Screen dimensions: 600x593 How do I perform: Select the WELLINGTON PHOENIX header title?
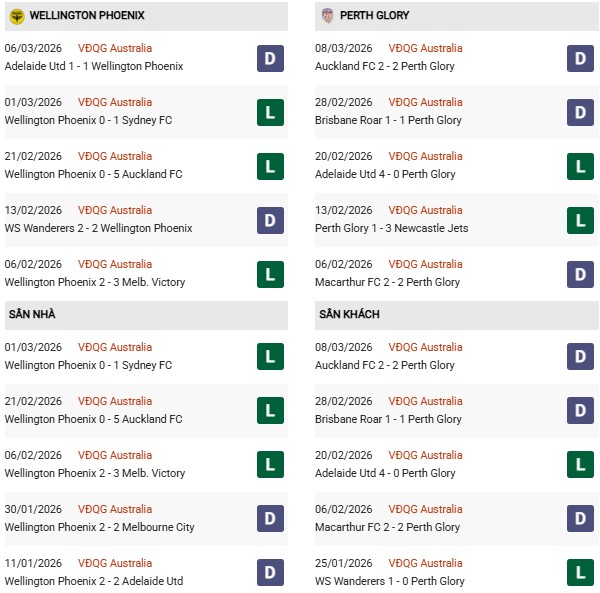pos(87,16)
